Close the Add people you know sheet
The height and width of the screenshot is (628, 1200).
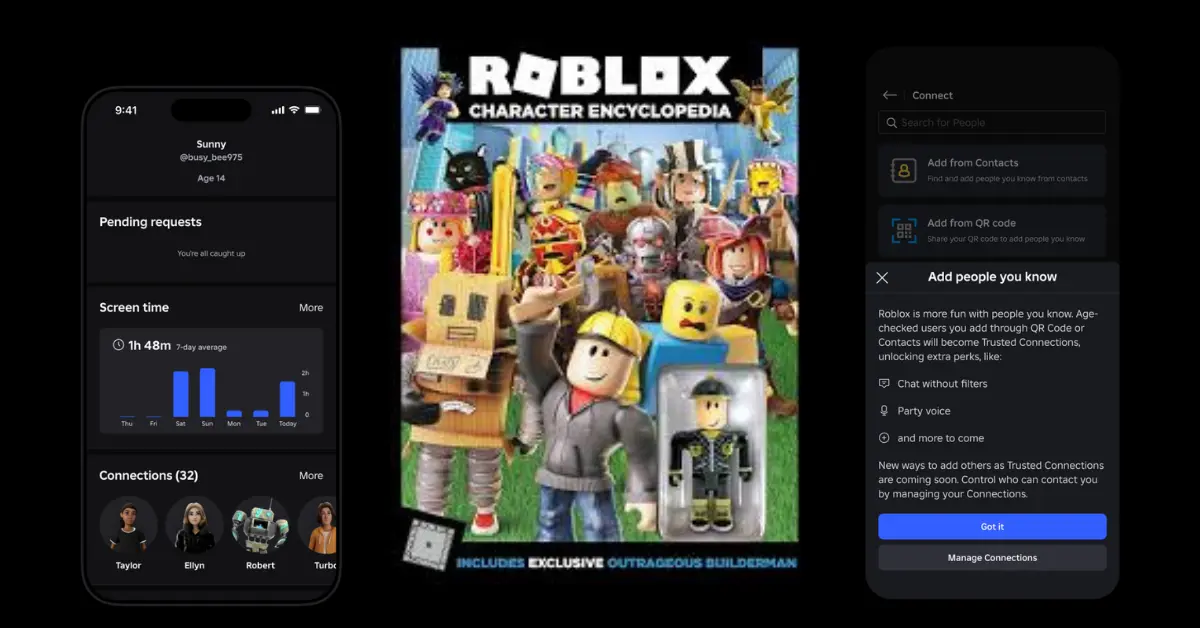882,278
